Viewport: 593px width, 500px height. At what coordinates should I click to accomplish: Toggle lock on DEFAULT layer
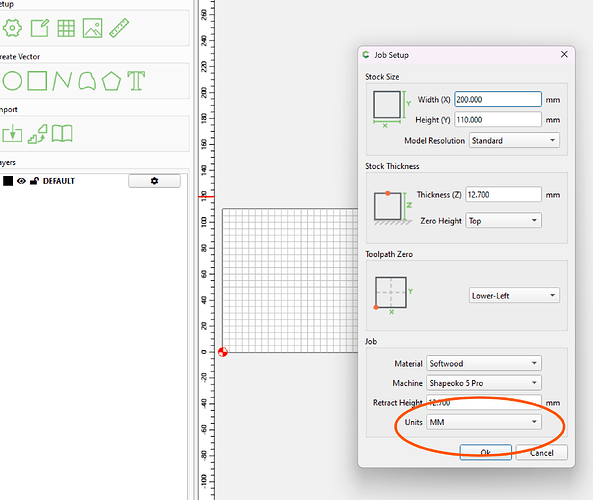34,181
